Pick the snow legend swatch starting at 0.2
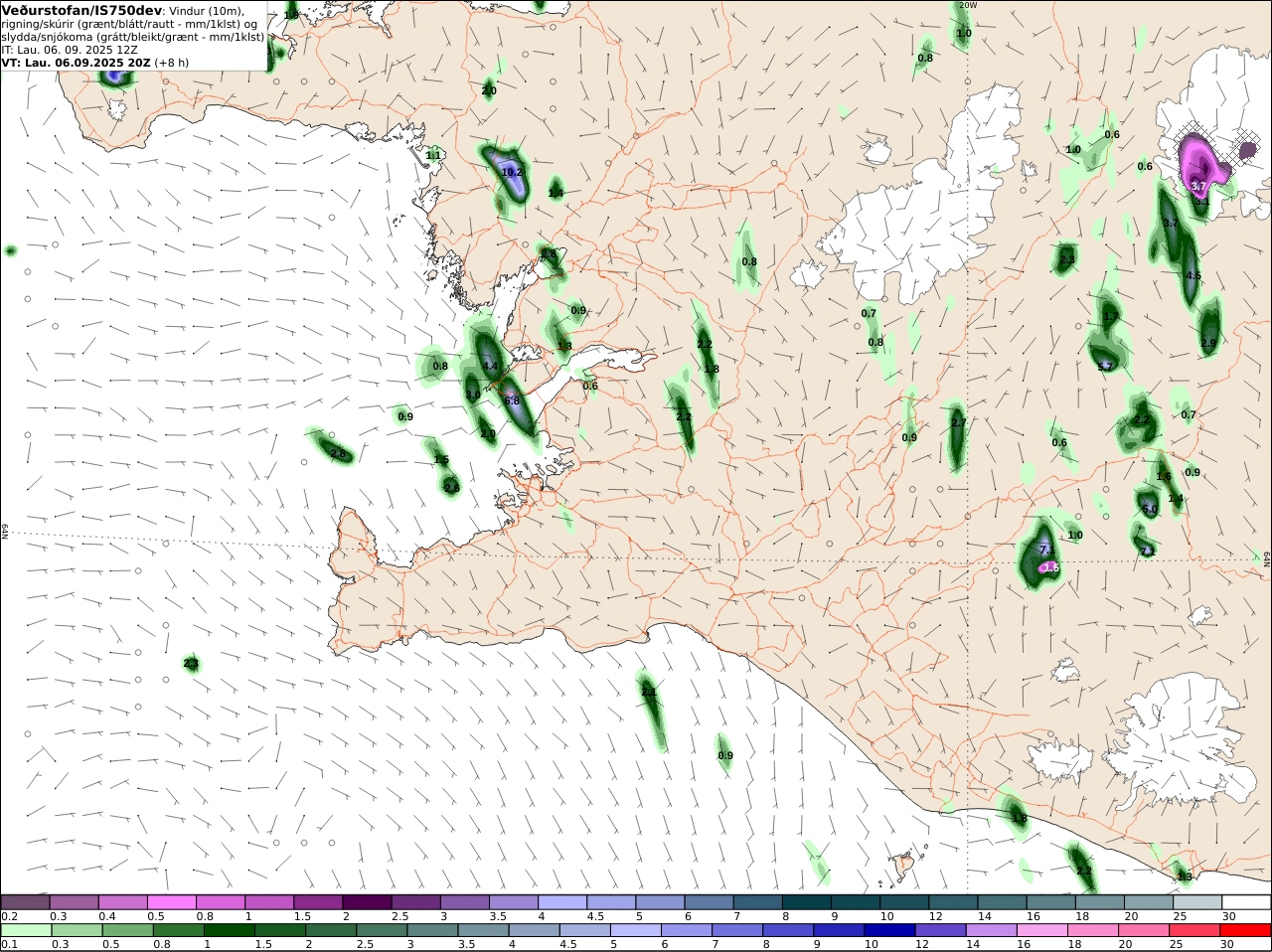The image size is (1272, 952). pos(25,902)
